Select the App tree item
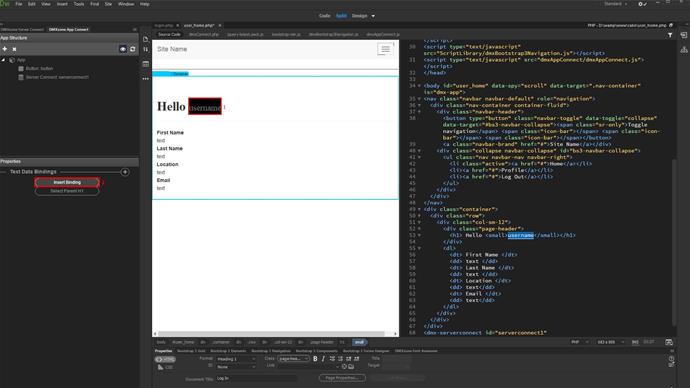This screenshot has width=690, height=388. (21, 60)
